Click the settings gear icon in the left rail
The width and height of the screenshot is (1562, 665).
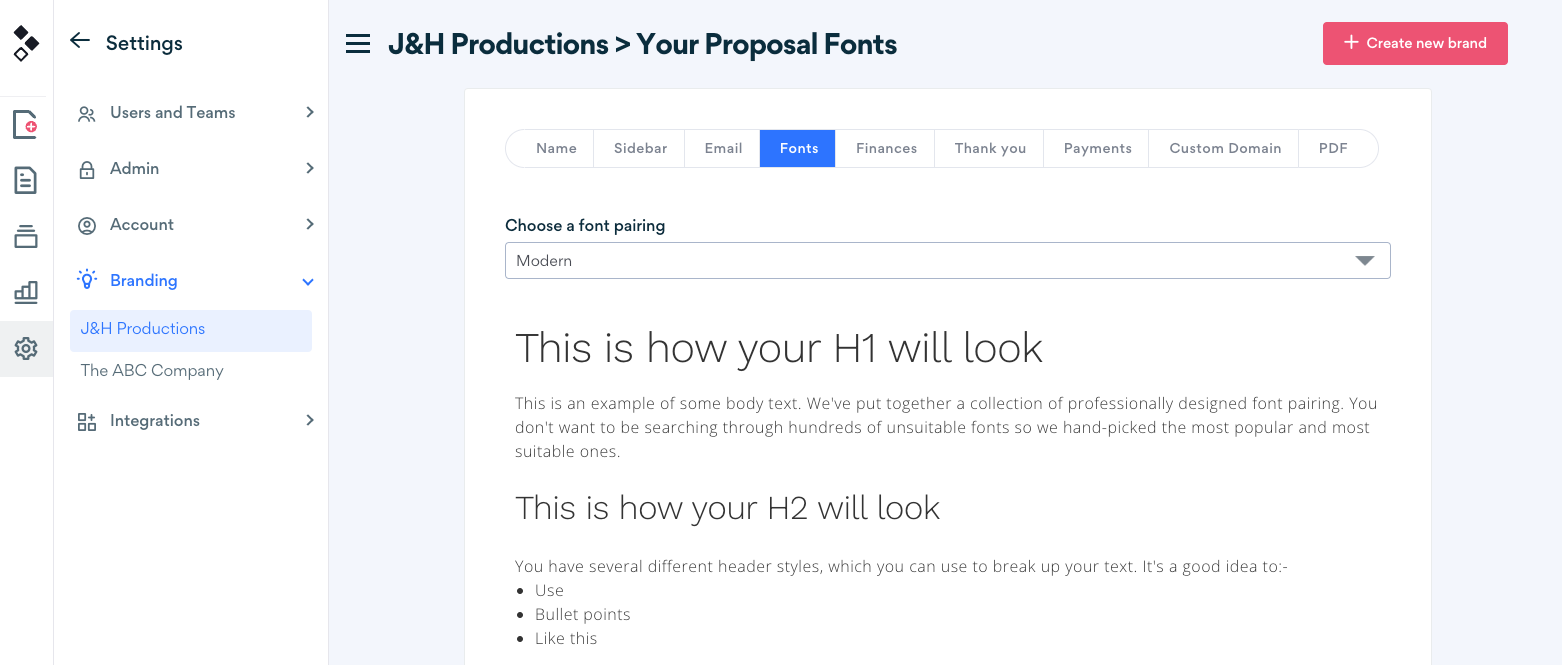26,349
